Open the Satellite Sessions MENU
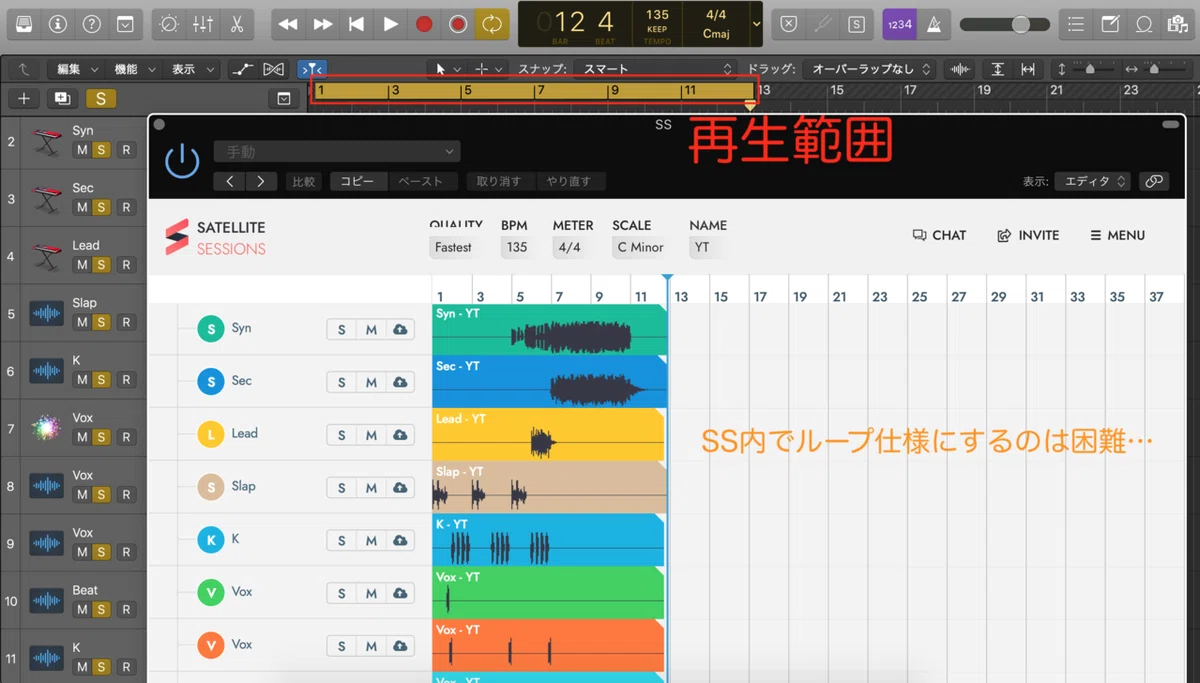Viewport: 1200px width, 683px height. (1117, 235)
